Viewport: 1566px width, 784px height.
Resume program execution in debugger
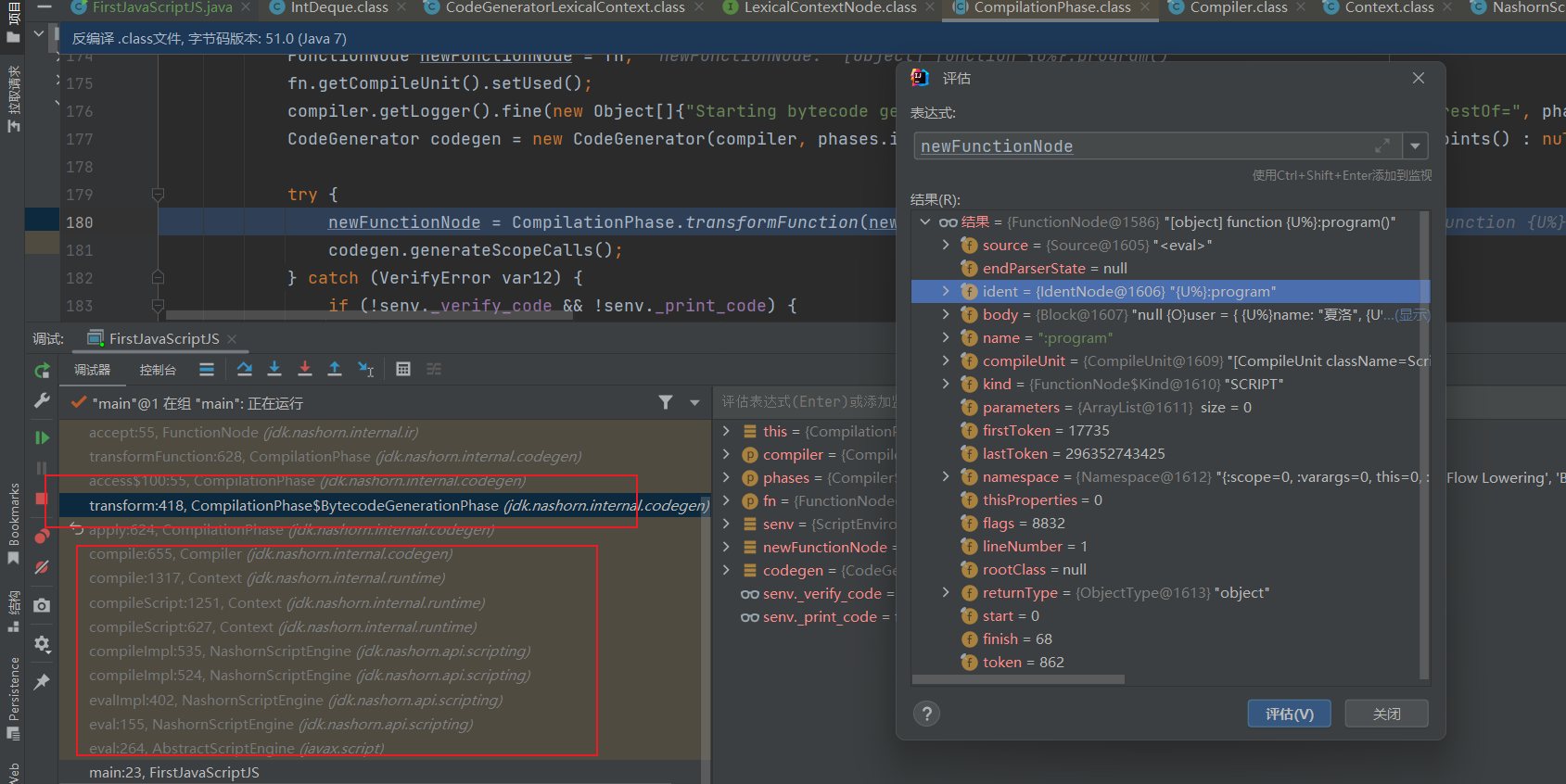(x=42, y=437)
